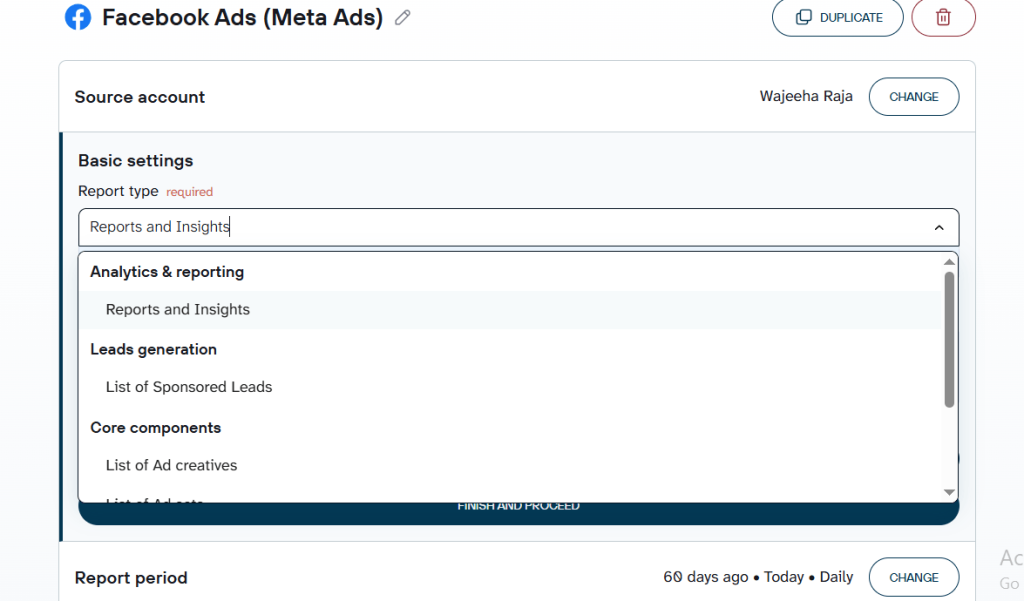The image size is (1024, 601).
Task: Change the source account
Action: tap(914, 97)
